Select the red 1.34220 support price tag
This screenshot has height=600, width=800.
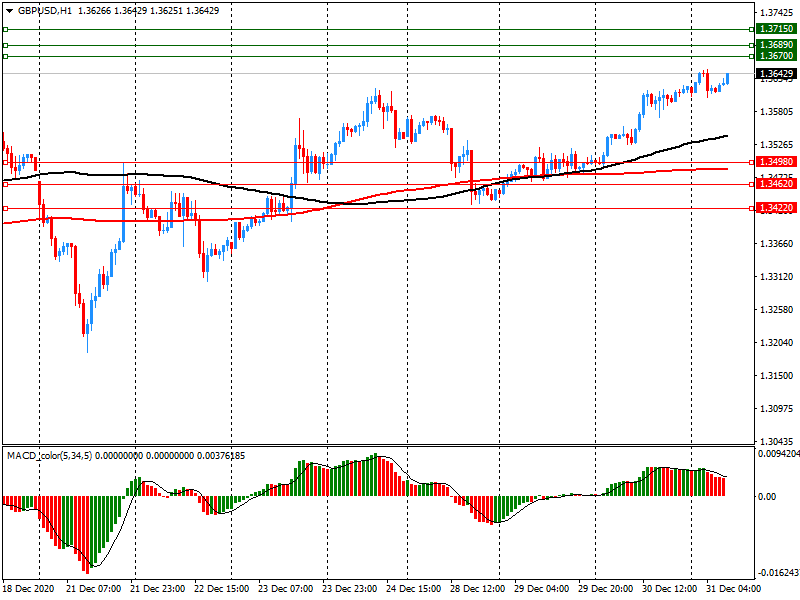(776, 208)
